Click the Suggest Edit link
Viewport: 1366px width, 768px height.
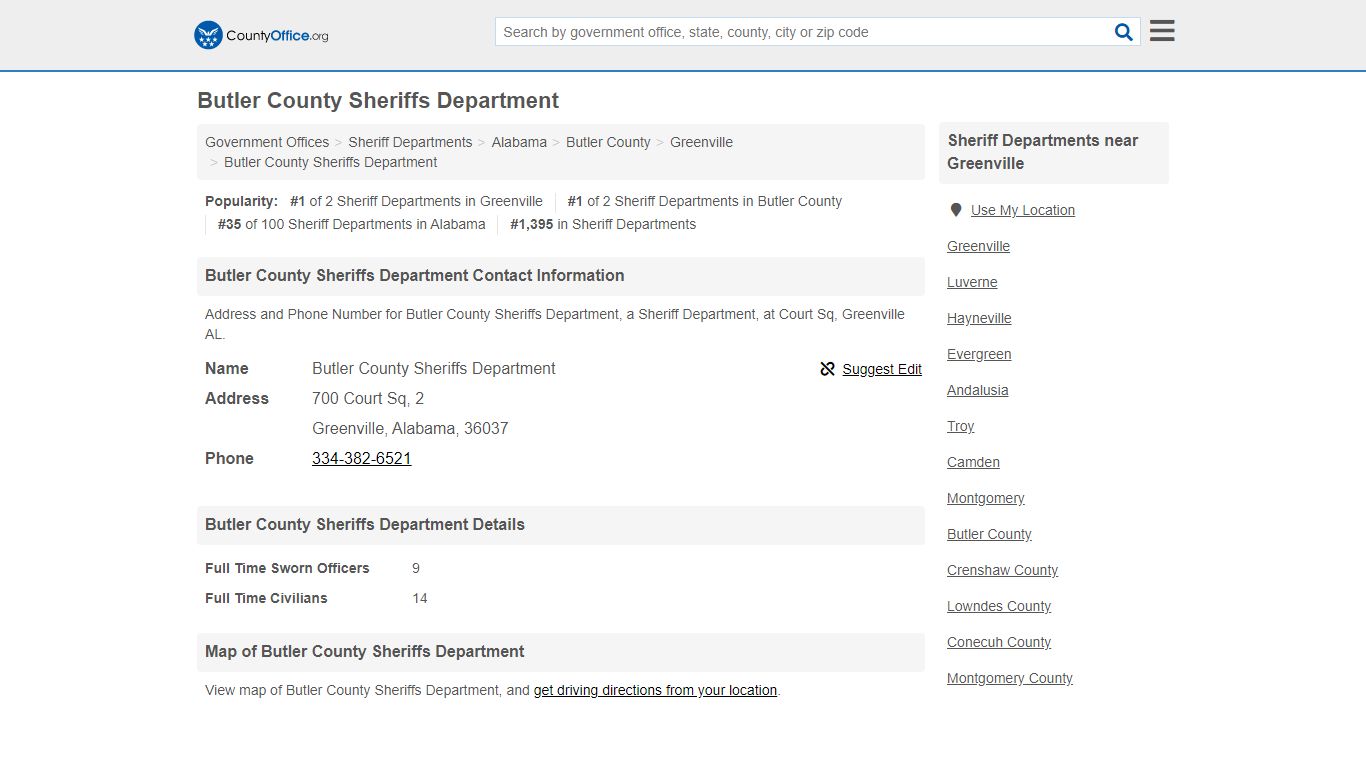[882, 369]
